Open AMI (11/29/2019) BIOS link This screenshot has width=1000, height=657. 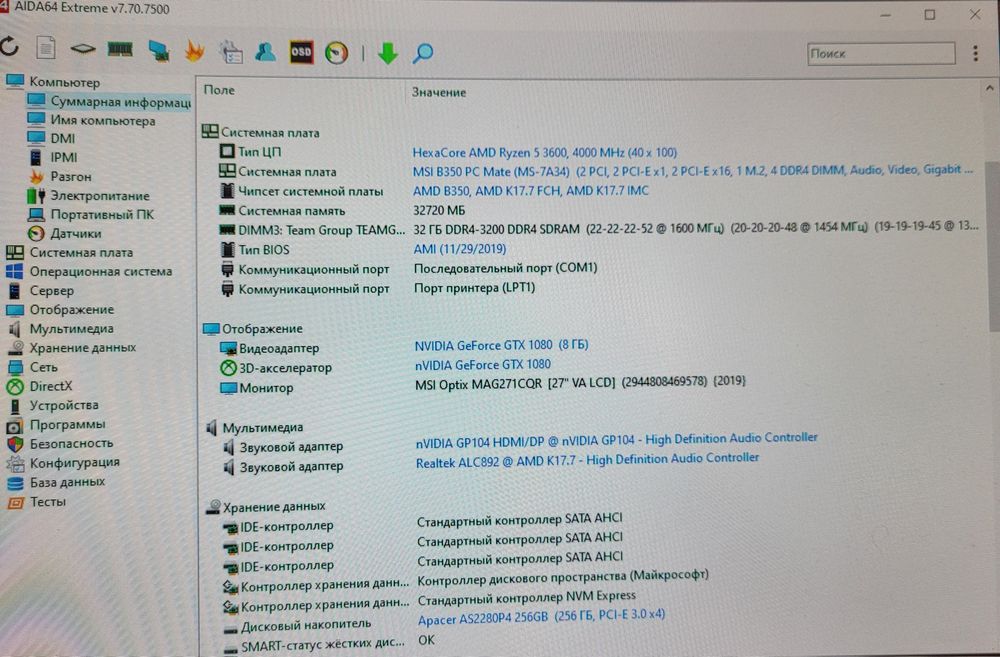[x=459, y=249]
